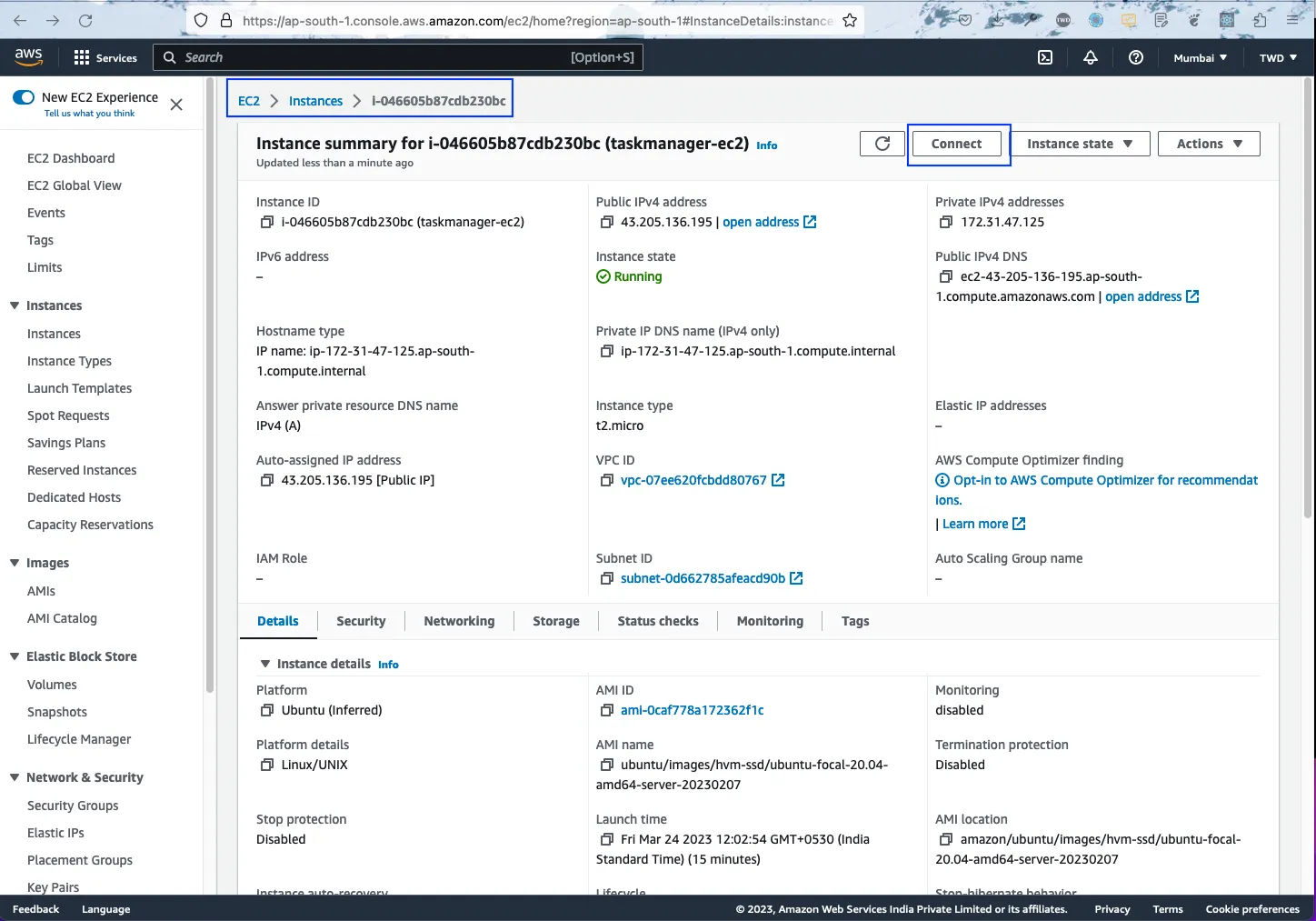This screenshot has width=1316, height=921.
Task: Switch to the Networking tab
Action: (459, 621)
